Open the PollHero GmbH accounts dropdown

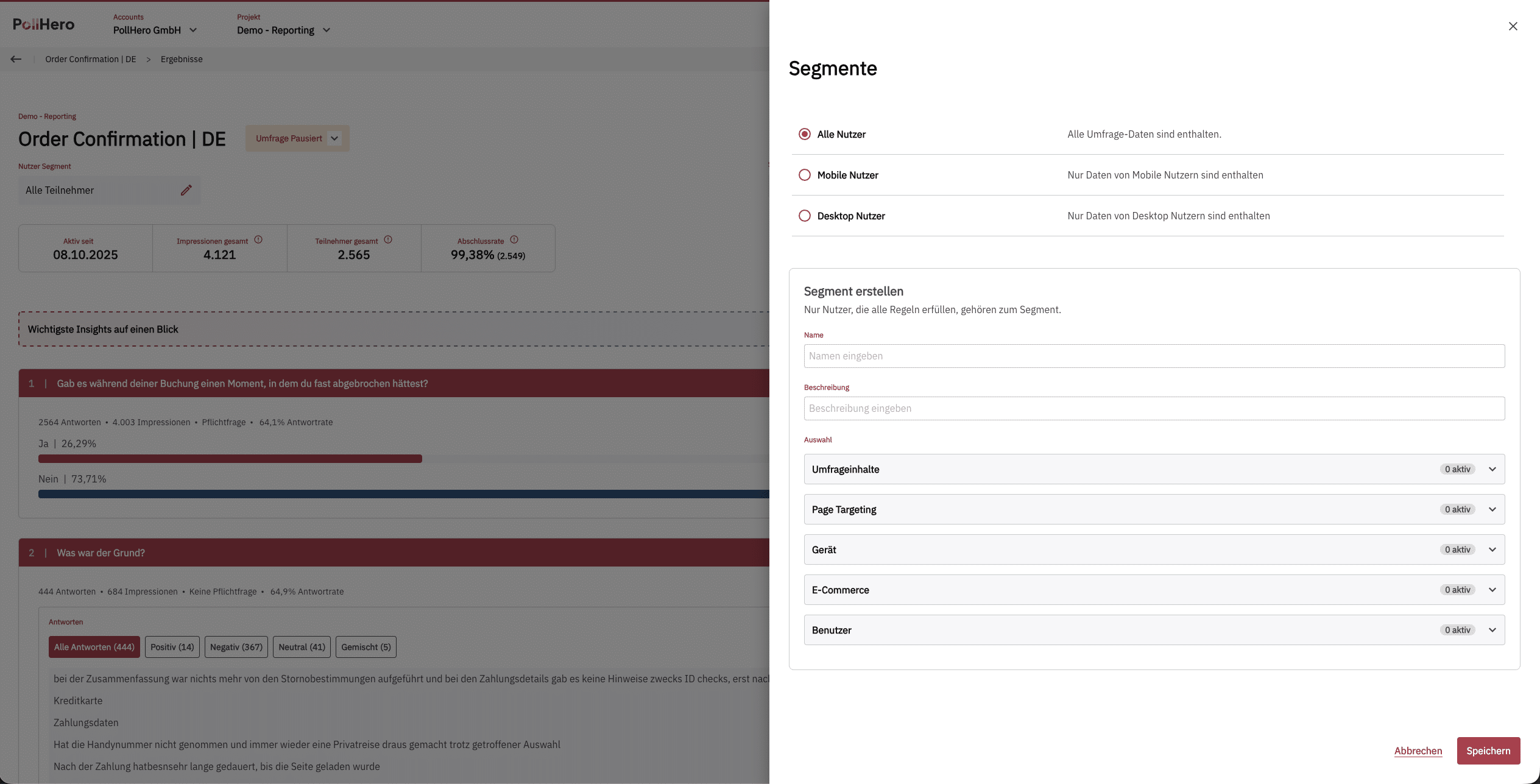tap(155, 30)
